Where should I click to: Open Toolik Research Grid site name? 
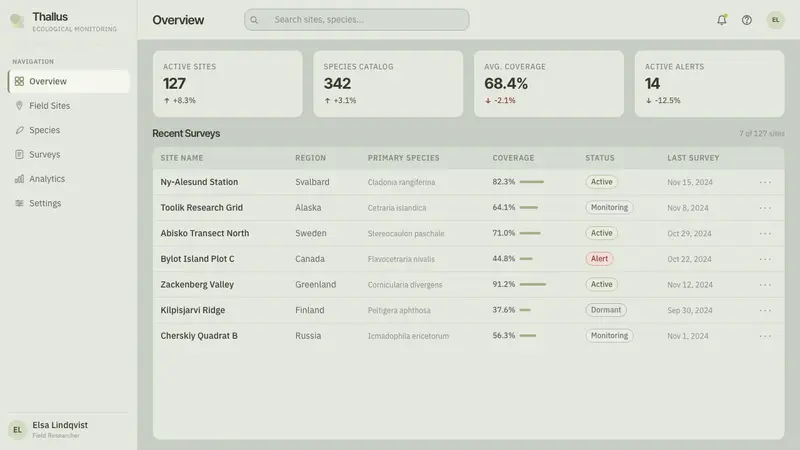click(x=202, y=208)
